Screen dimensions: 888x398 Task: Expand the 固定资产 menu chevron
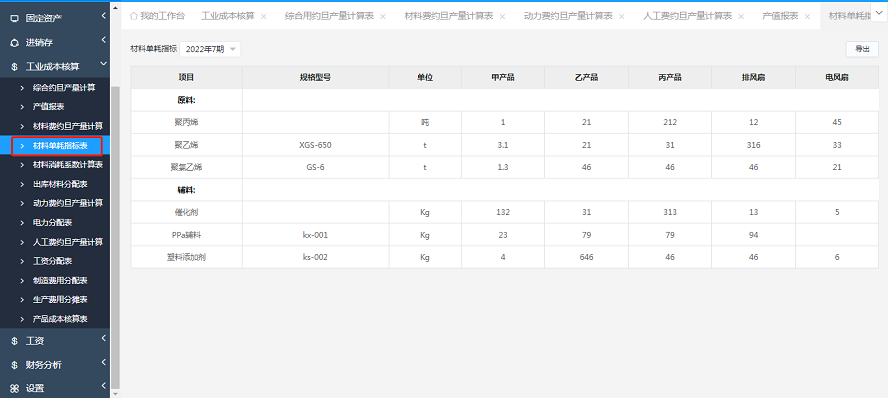[104, 16]
